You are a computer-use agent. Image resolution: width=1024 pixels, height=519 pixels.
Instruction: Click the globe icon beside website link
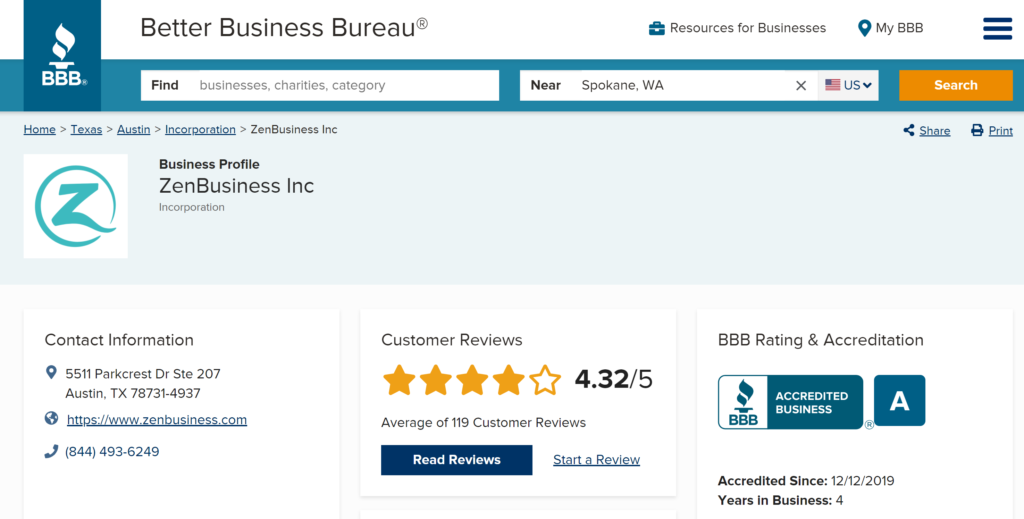pyautogui.click(x=51, y=418)
